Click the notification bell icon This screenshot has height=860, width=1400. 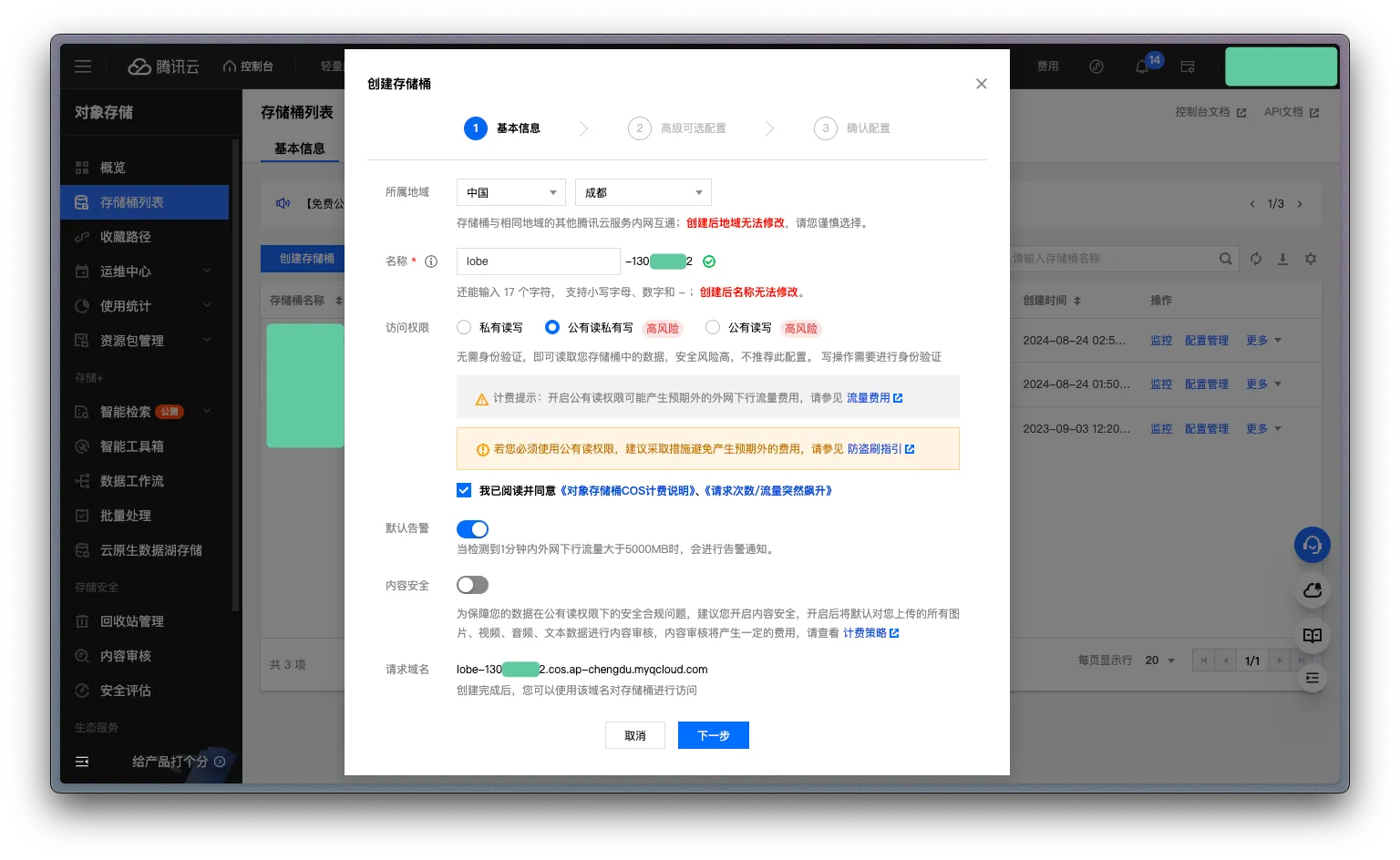click(1142, 67)
